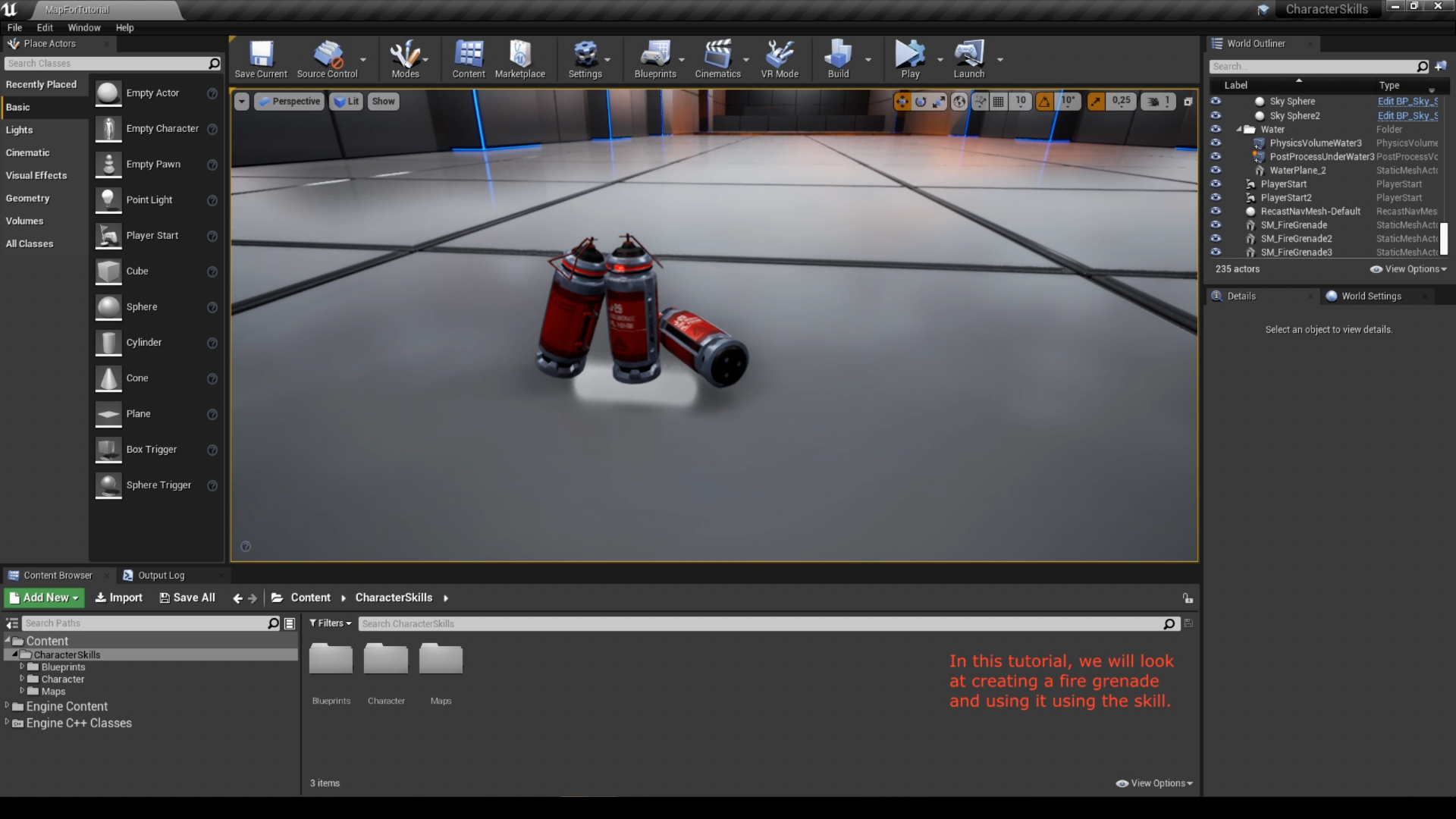Hide SM_FireGrenade2 using its eye icon
Screen dimensions: 1456x819
click(1216, 238)
